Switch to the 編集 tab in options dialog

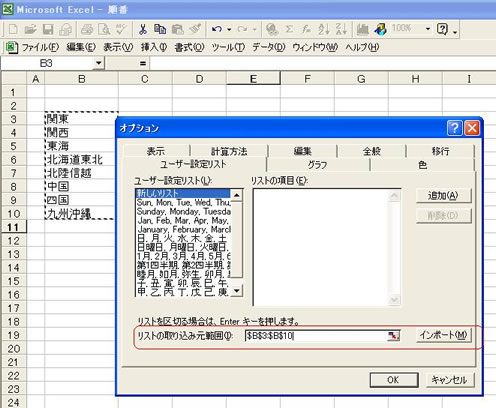(x=303, y=151)
